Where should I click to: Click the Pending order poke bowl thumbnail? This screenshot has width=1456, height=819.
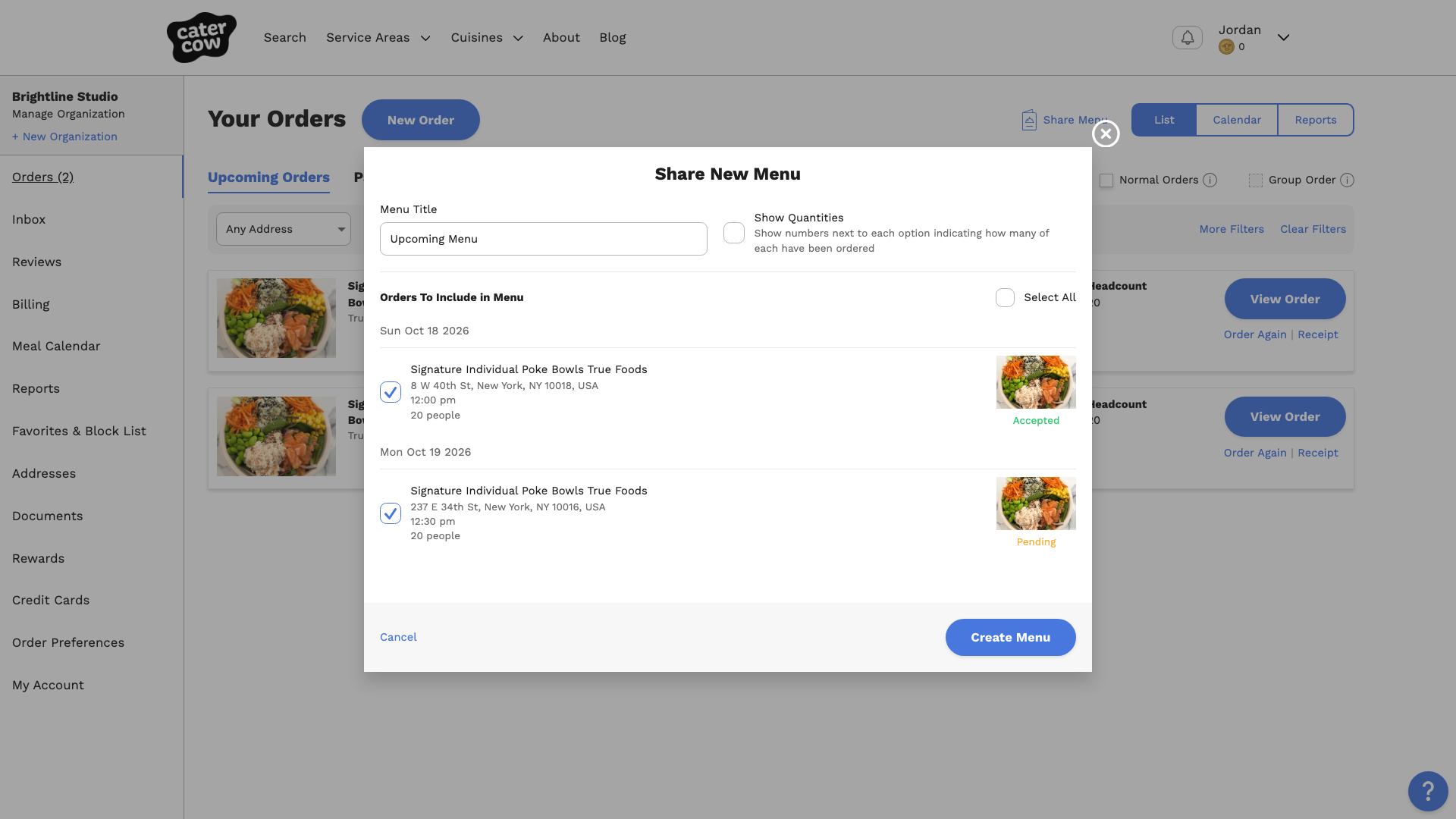[x=1036, y=504]
